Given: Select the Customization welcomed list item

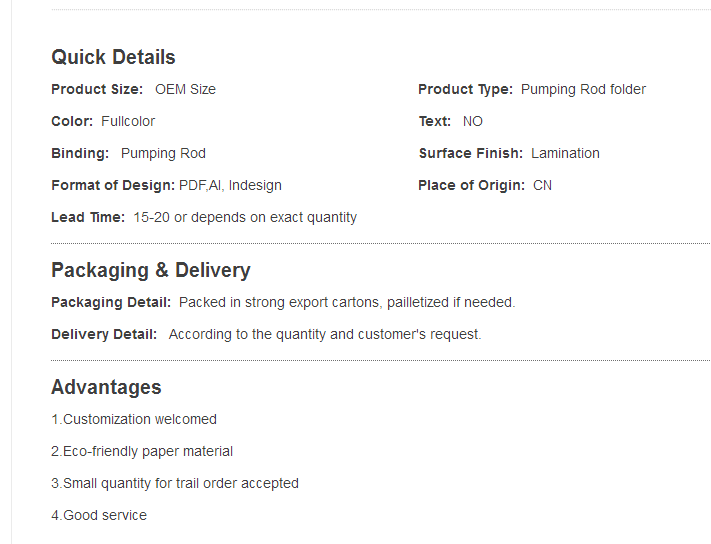Looking at the screenshot, I should pyautogui.click(x=134, y=419).
